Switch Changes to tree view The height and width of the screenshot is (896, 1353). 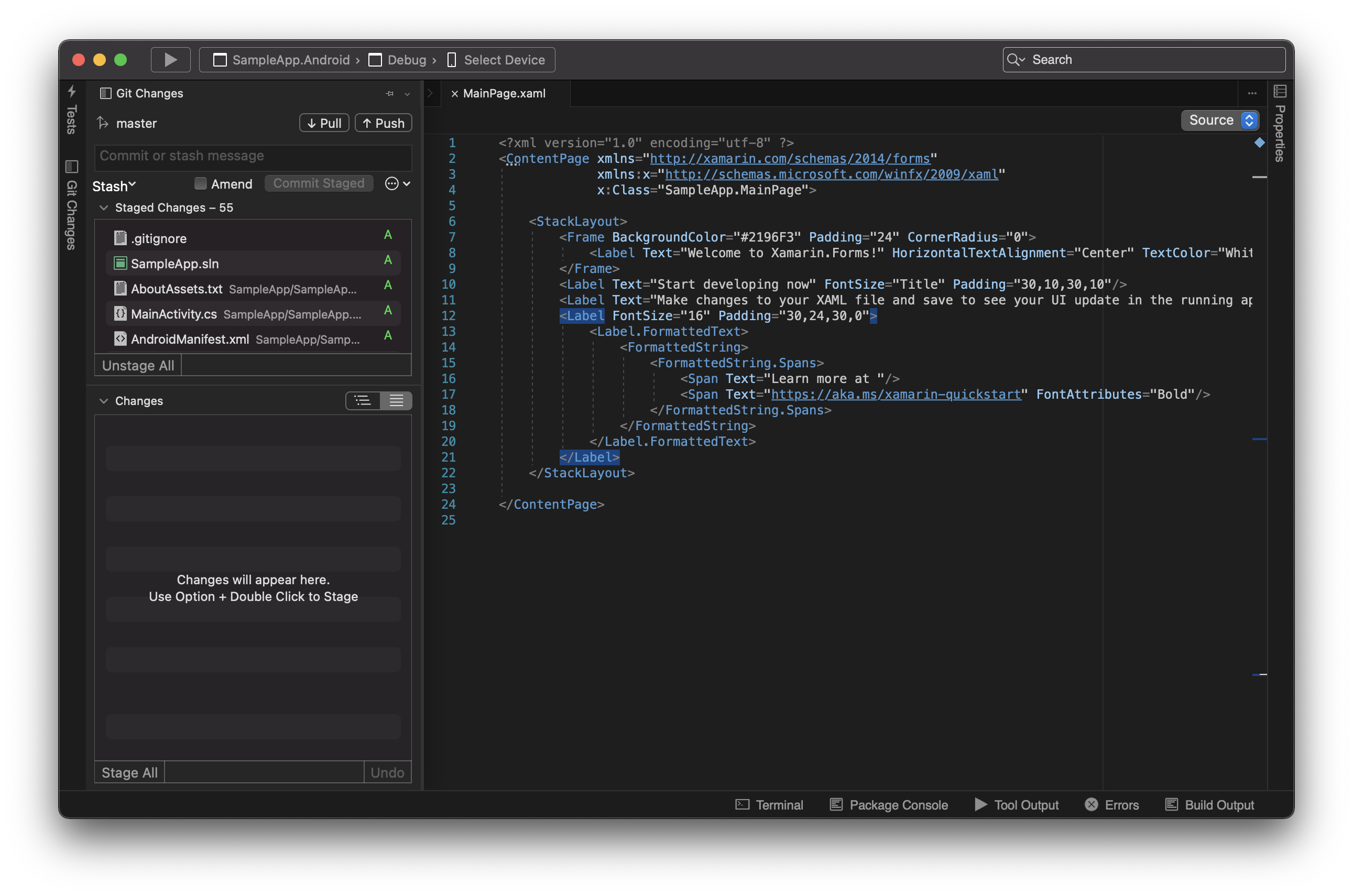[x=363, y=400]
